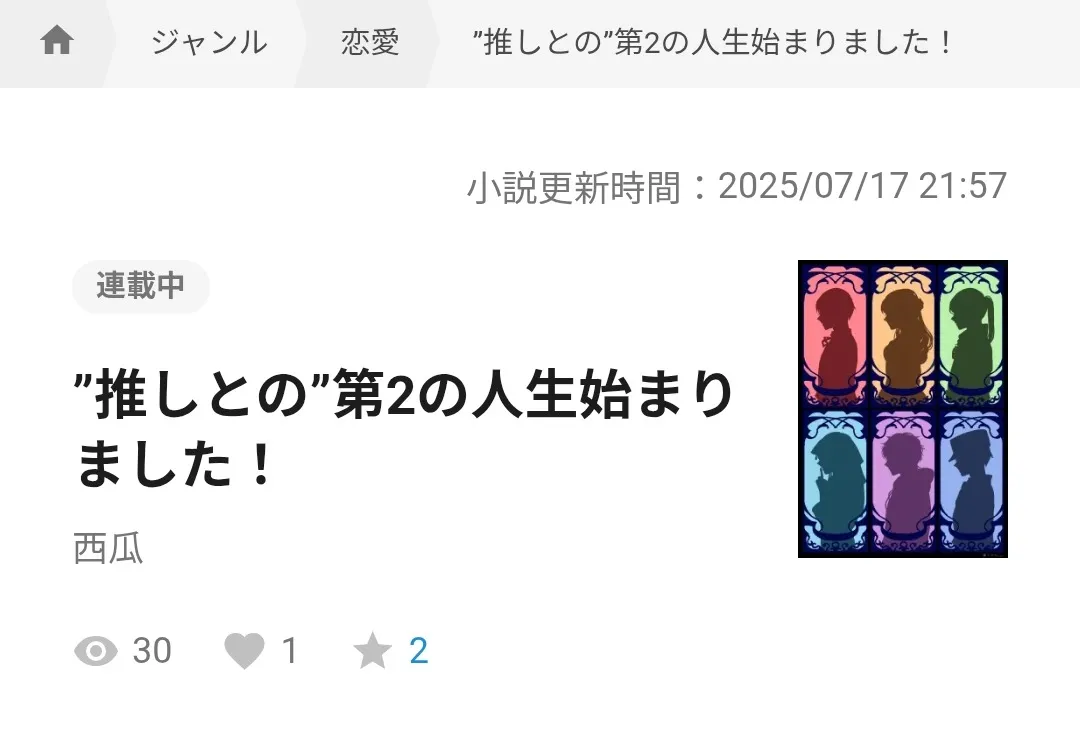
Task: Go to home via house icon
Action: point(57,40)
